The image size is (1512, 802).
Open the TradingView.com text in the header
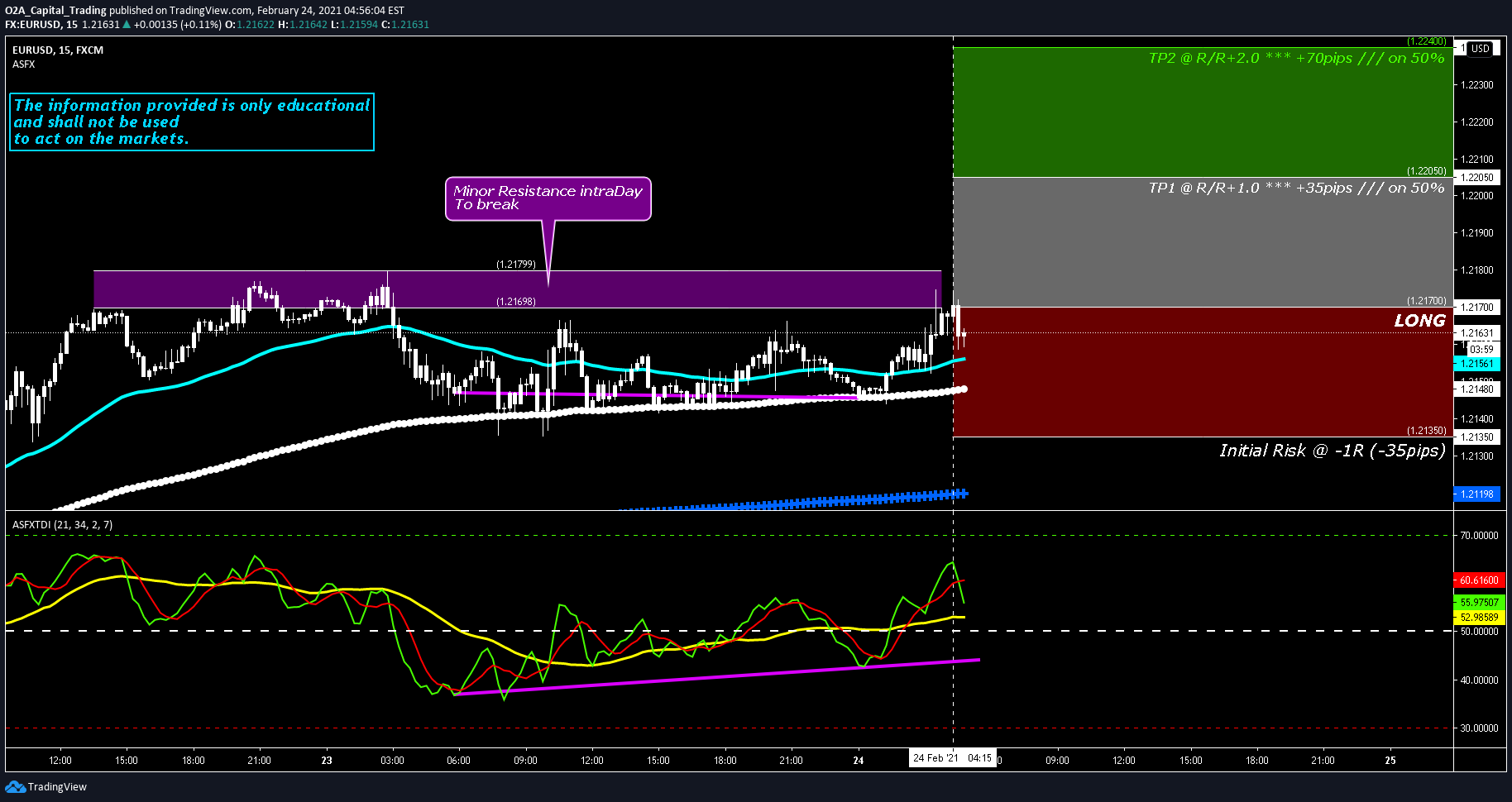click(x=210, y=11)
